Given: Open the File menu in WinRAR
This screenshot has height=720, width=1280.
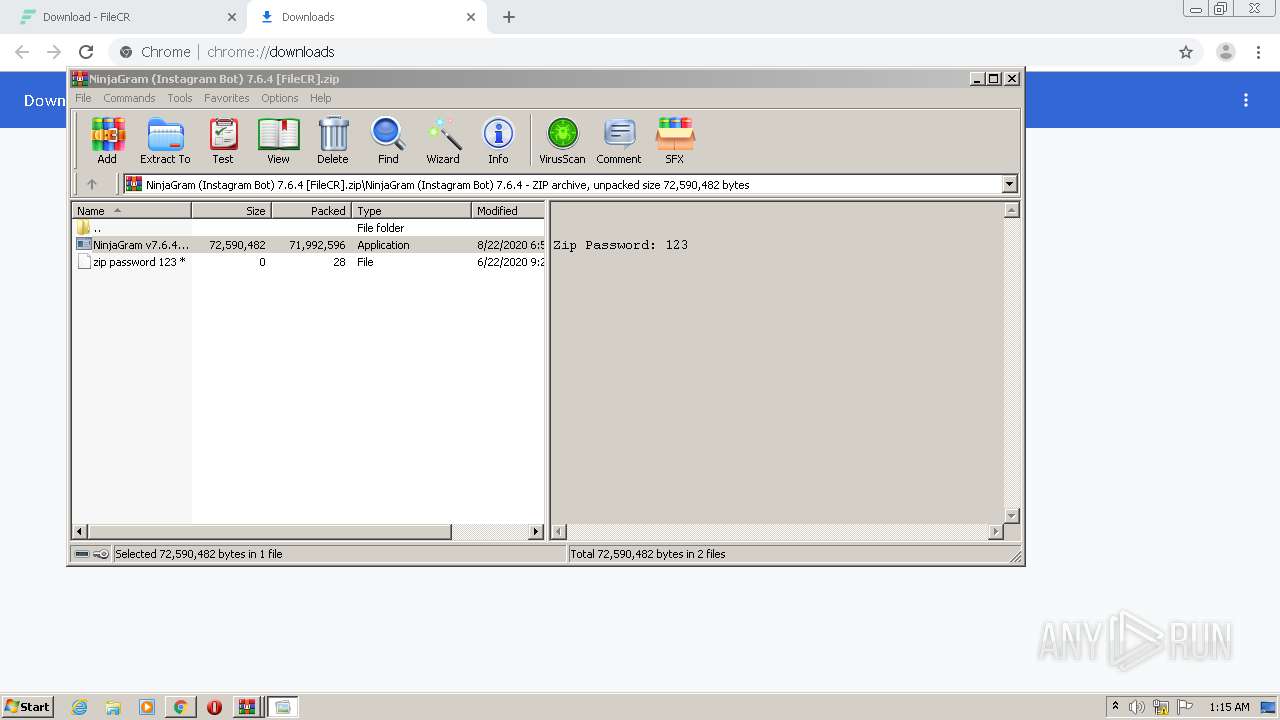Looking at the screenshot, I should (x=83, y=98).
